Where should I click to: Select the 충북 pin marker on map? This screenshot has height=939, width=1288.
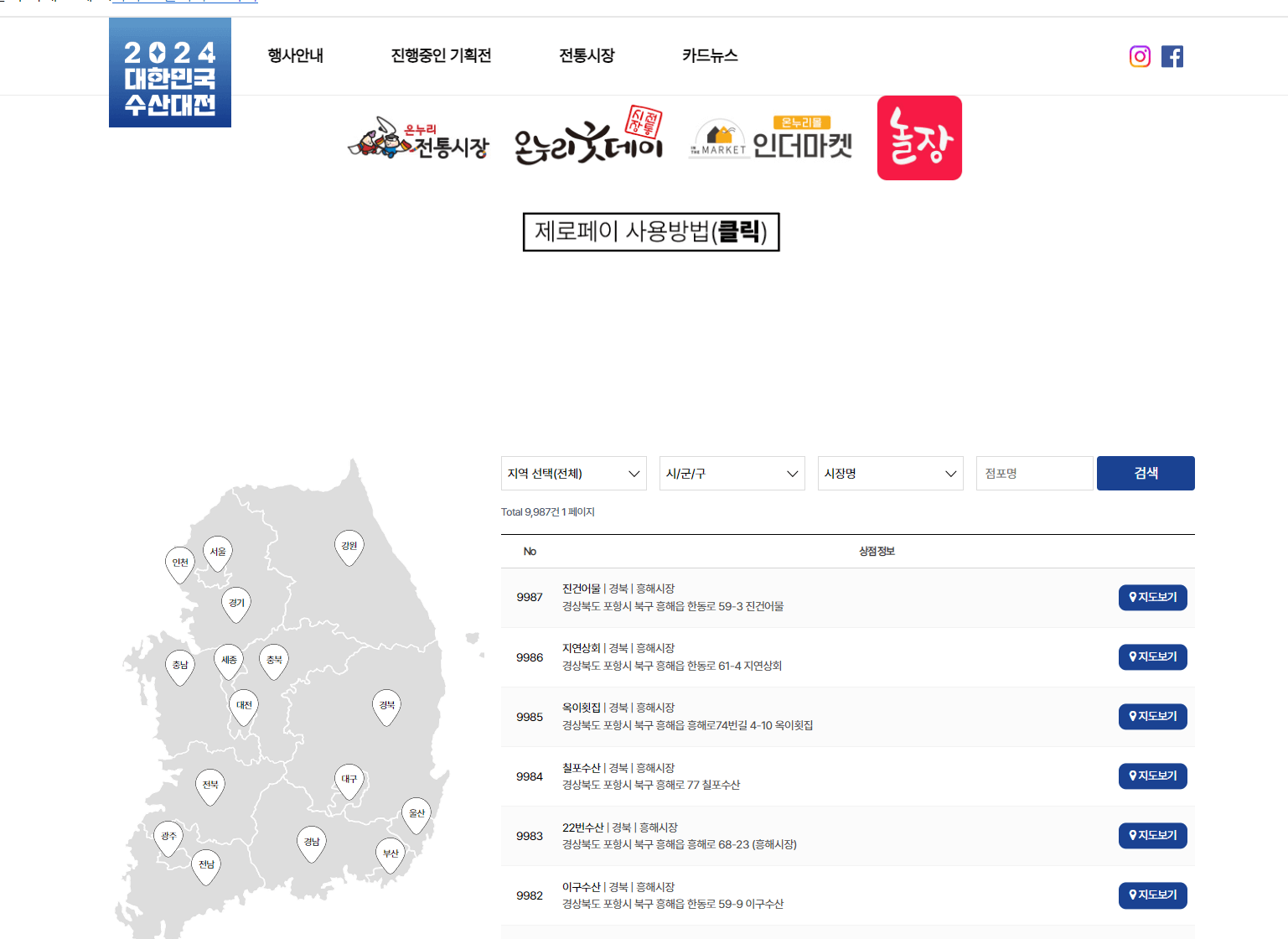coord(274,658)
